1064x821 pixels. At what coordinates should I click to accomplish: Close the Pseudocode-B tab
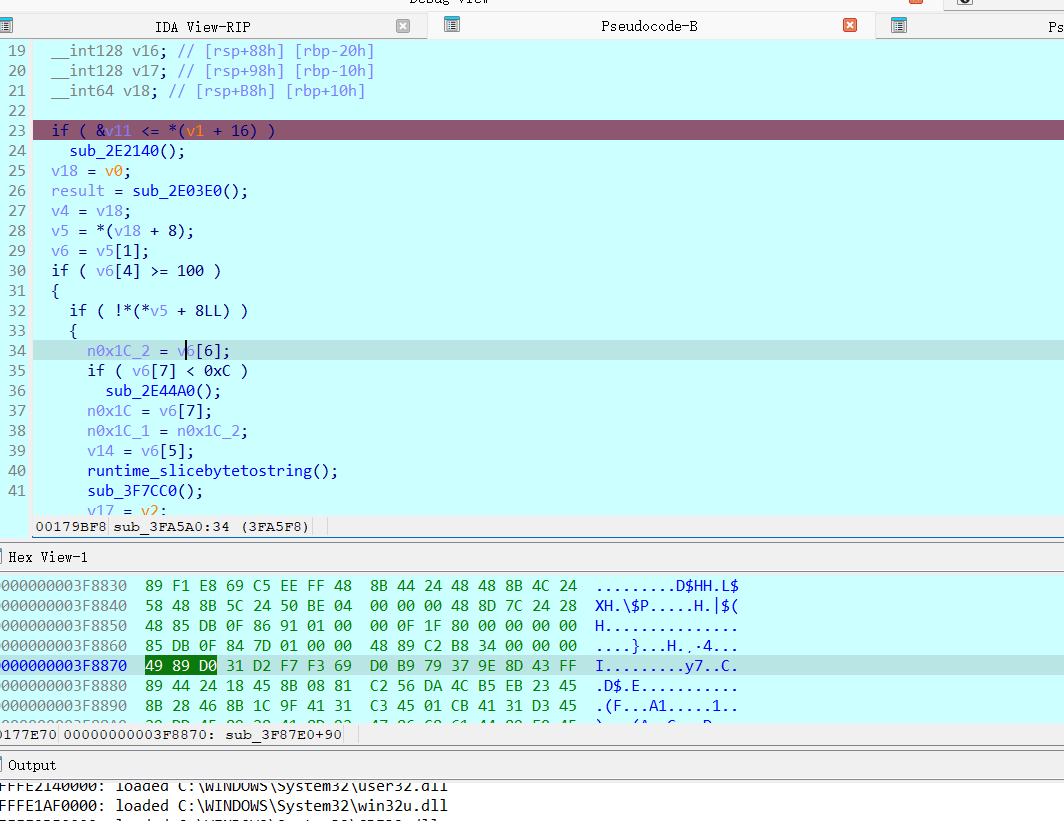[x=850, y=25]
